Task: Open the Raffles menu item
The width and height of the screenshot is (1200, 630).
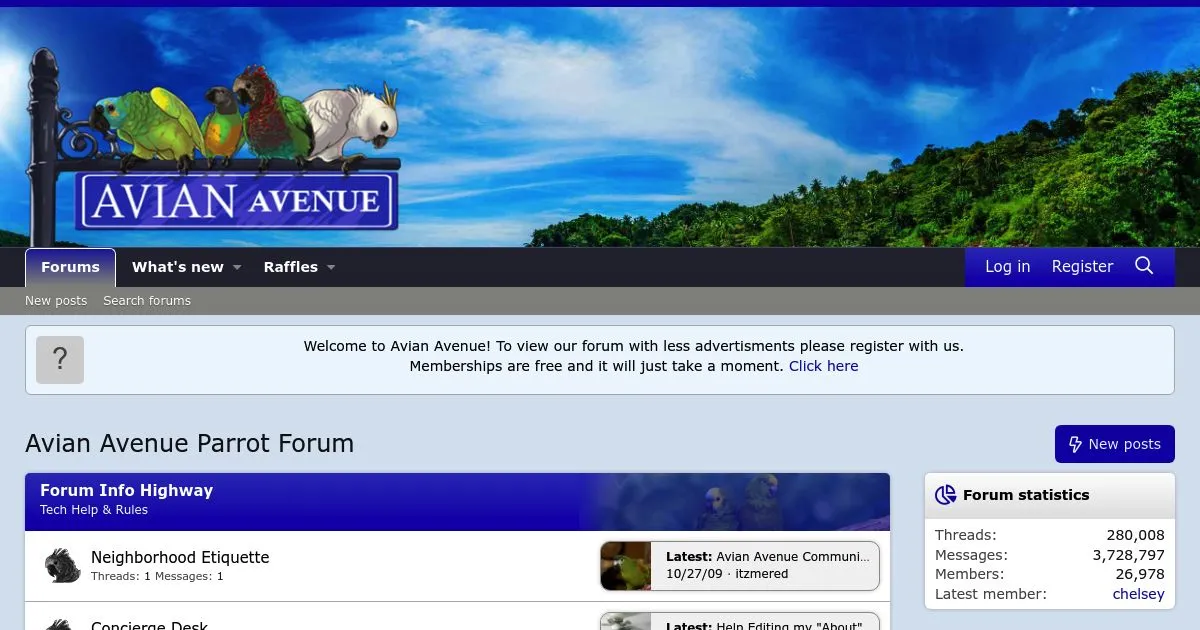Action: [291, 267]
